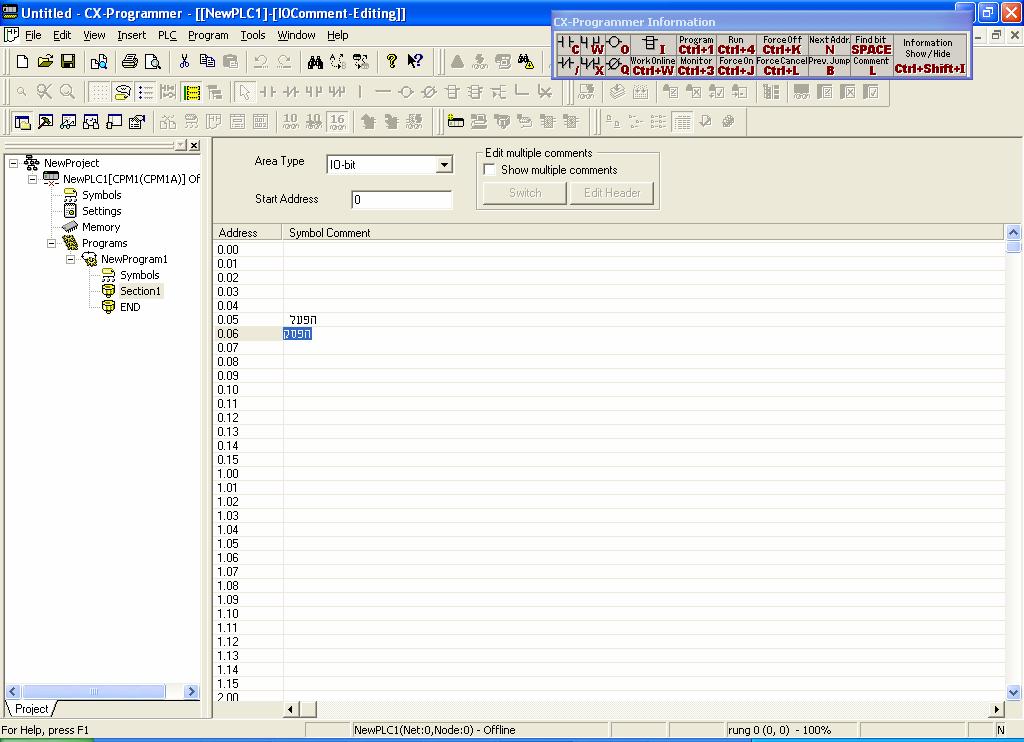Toggle the bulleted list view button

tap(146, 92)
